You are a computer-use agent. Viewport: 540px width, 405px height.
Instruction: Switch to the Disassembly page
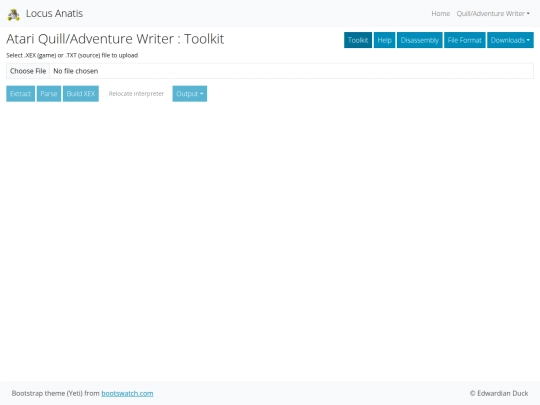click(x=419, y=40)
